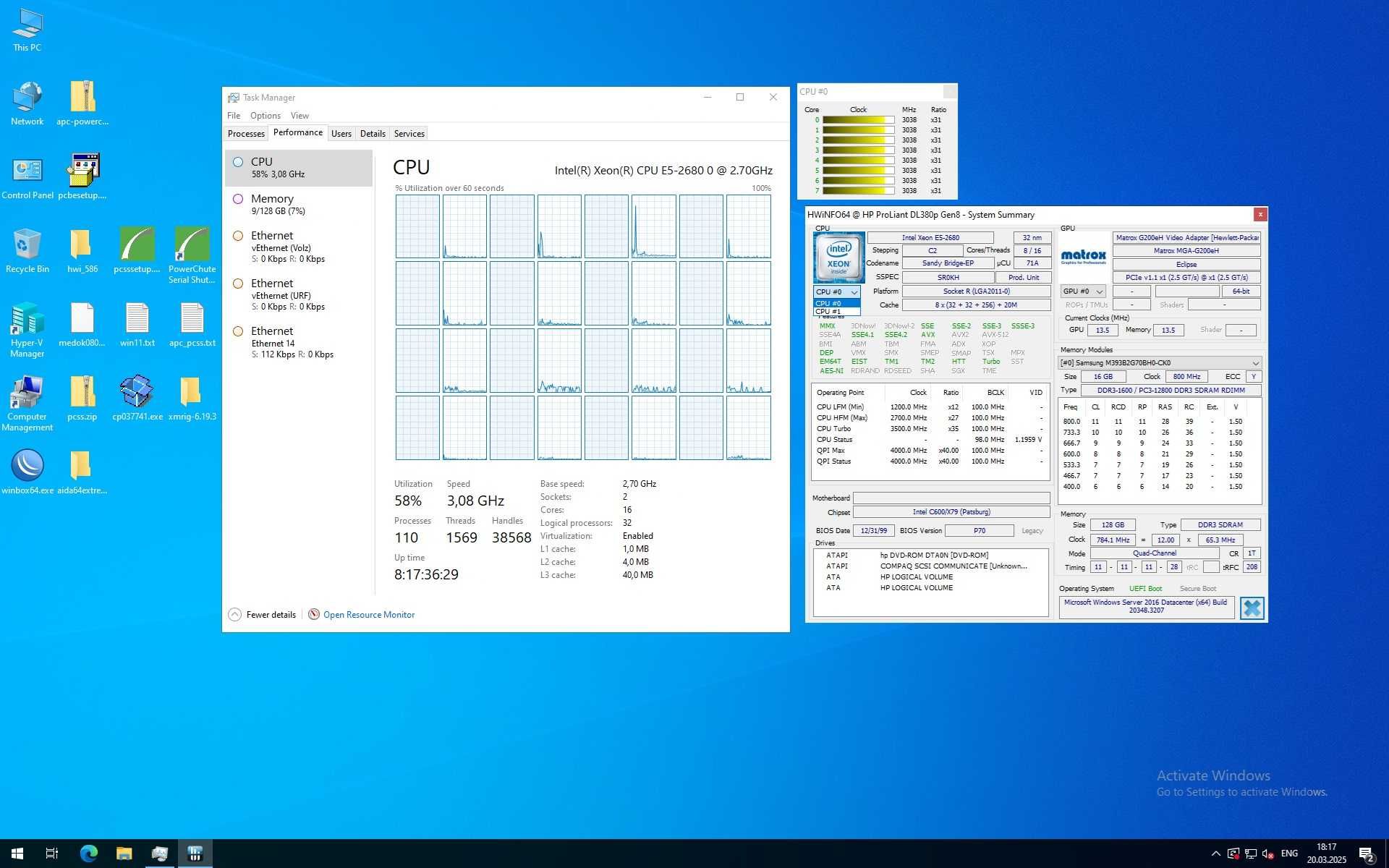This screenshot has width=1389, height=868.
Task: Click the muted volume tray icon
Action: (x=1267, y=854)
